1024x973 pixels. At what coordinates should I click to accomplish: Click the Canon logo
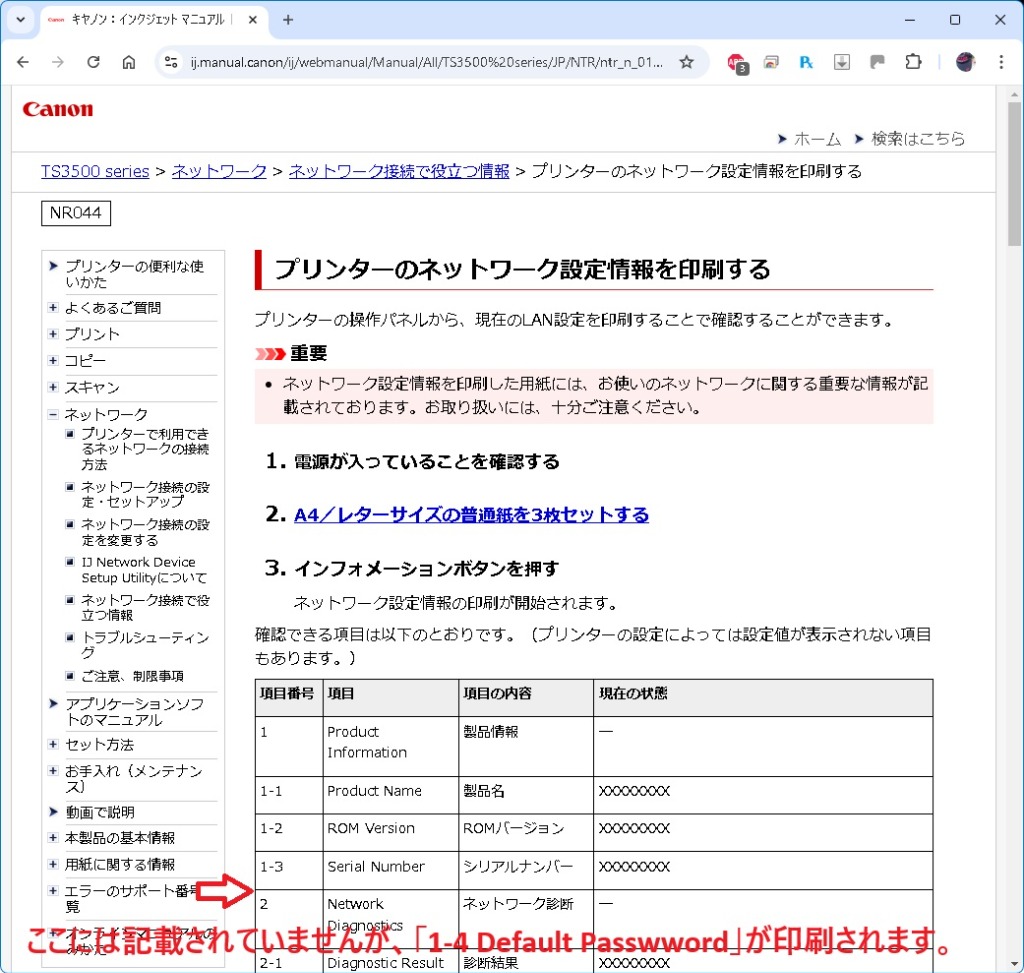57,109
